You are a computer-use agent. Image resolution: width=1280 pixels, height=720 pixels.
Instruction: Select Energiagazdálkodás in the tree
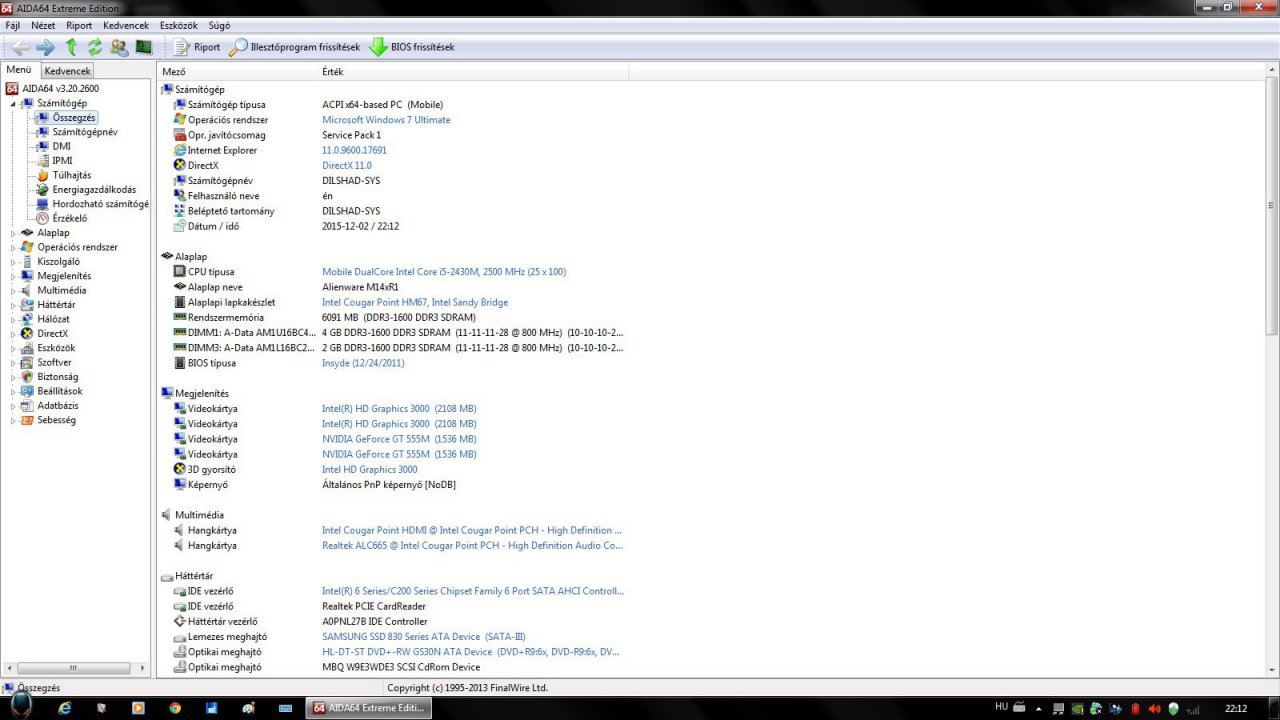pyautogui.click(x=94, y=189)
